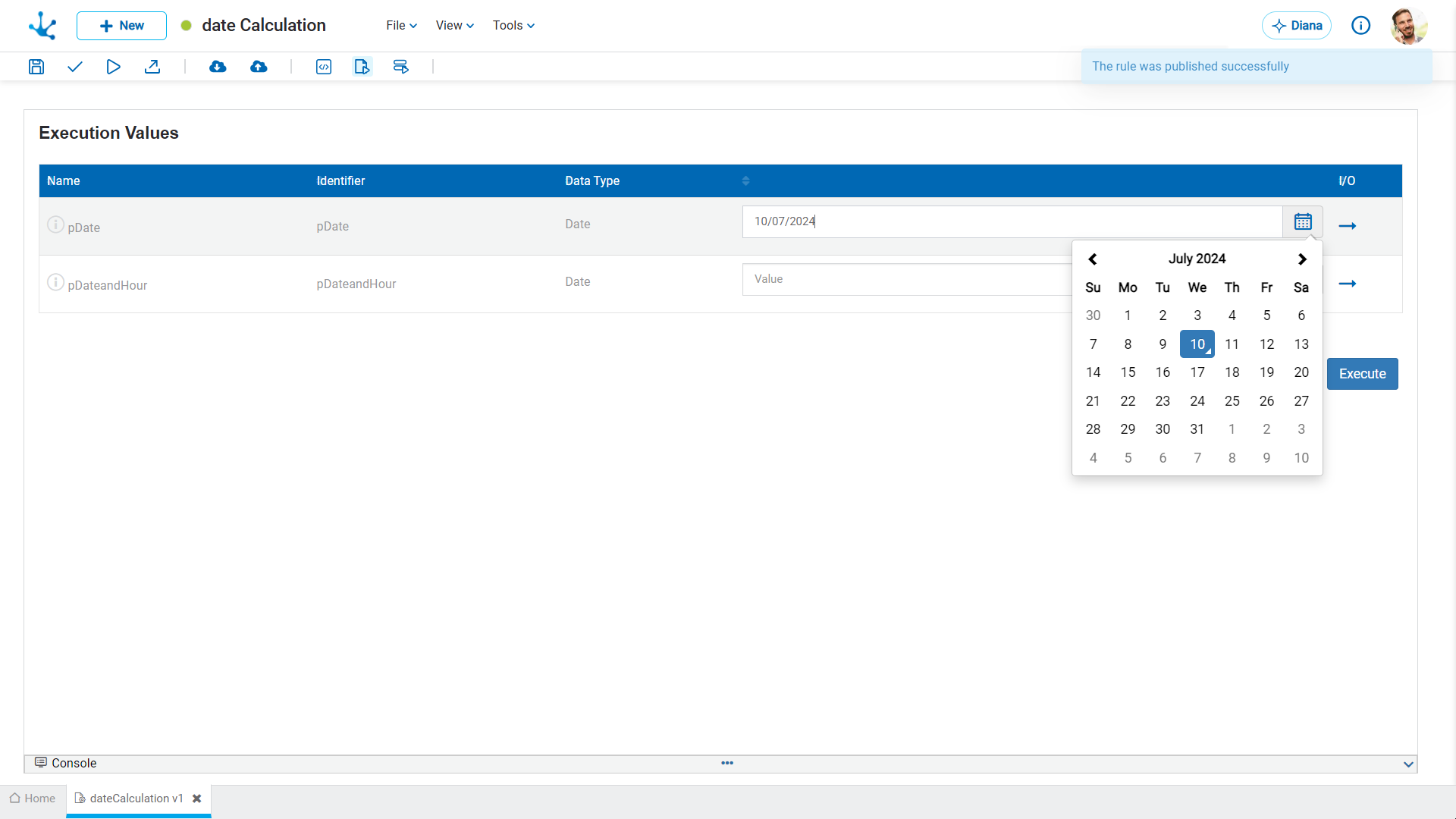This screenshot has height=819, width=1456.
Task: Go to previous month in calendar
Action: coord(1093,259)
